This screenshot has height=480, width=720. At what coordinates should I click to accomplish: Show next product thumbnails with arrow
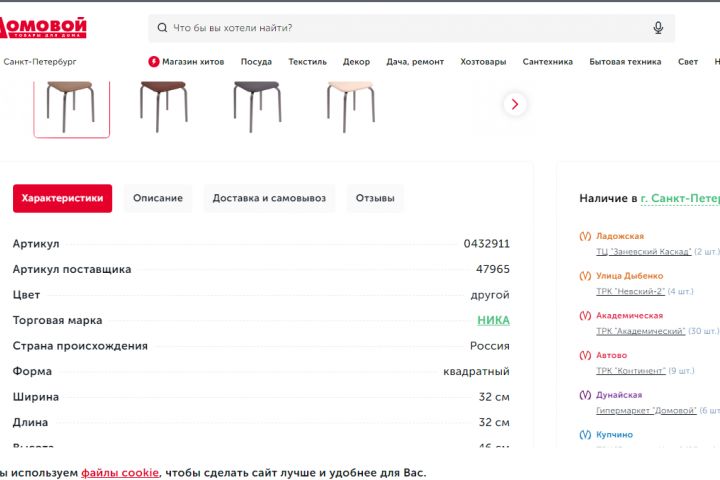[515, 104]
